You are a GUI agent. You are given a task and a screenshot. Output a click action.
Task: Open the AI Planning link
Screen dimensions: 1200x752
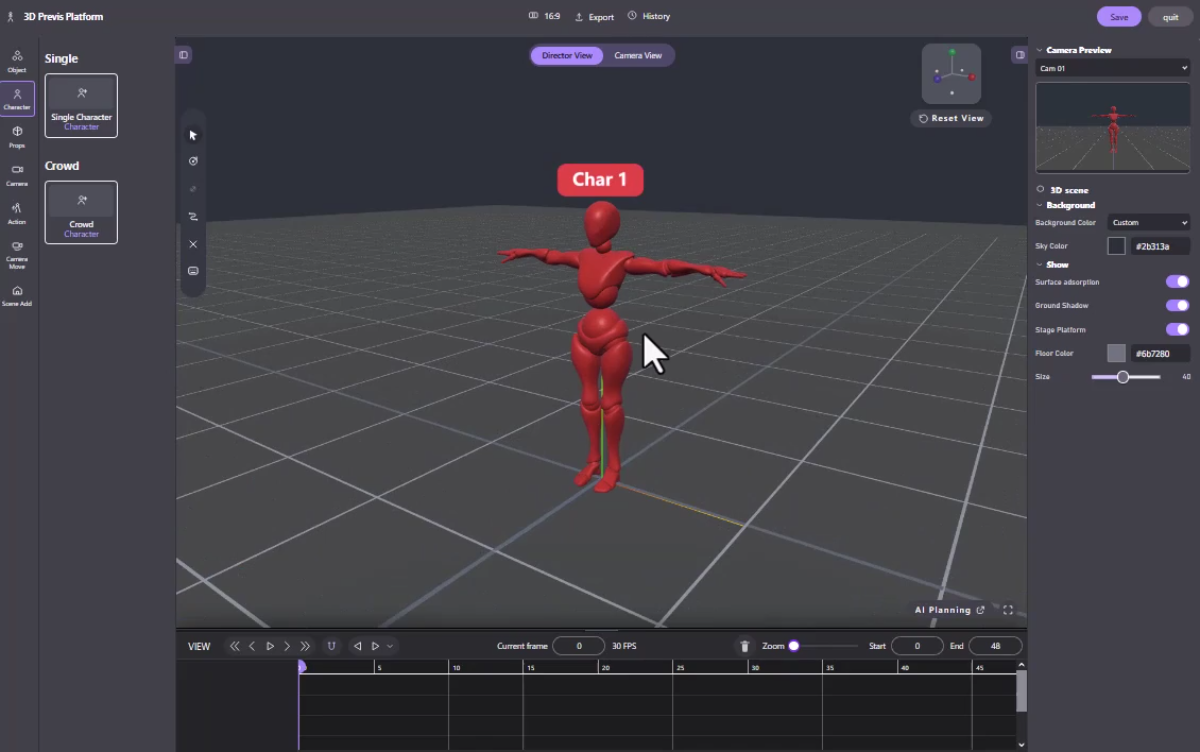[949, 610]
